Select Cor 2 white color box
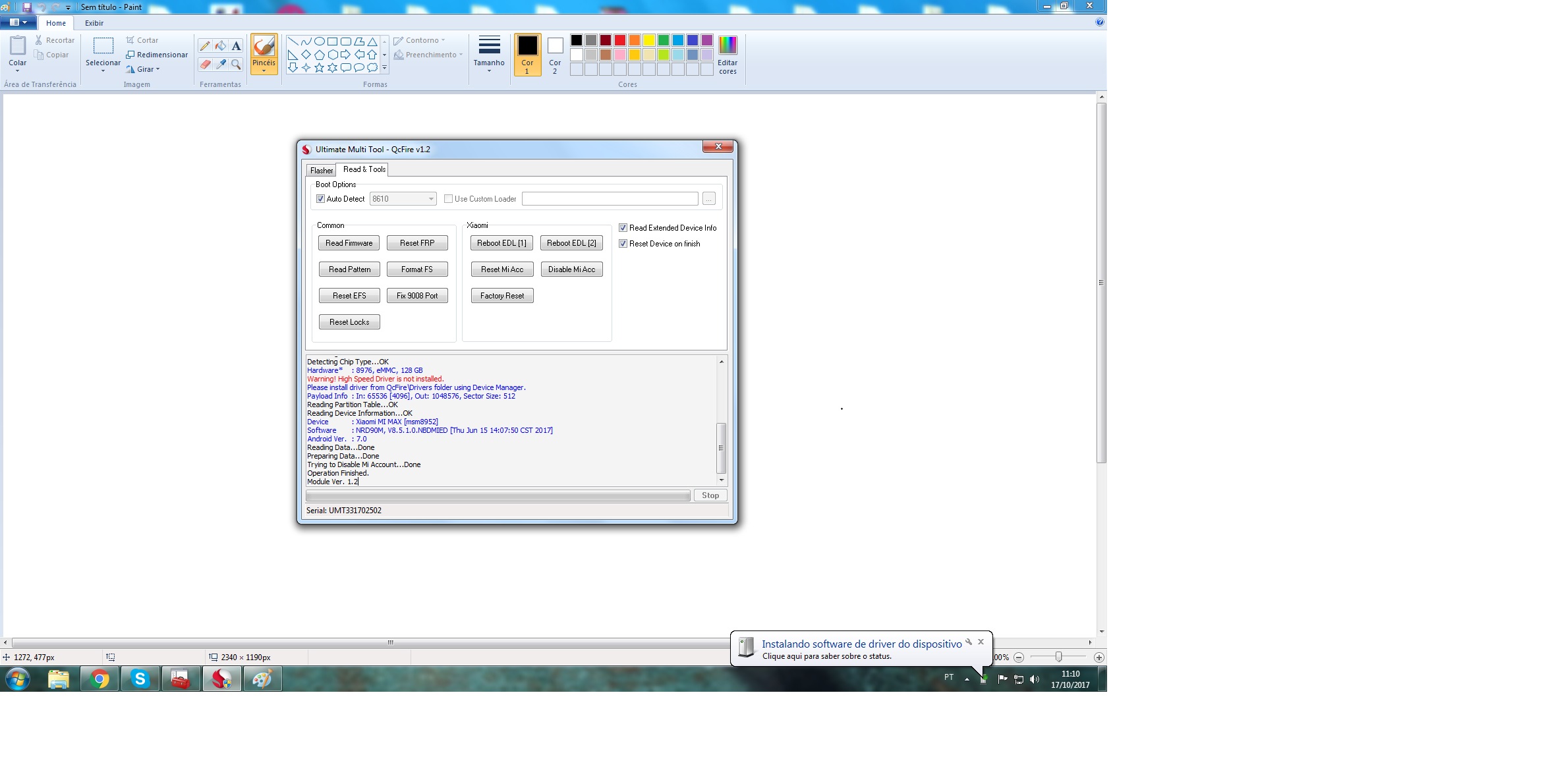The image size is (1542, 784). [x=555, y=55]
